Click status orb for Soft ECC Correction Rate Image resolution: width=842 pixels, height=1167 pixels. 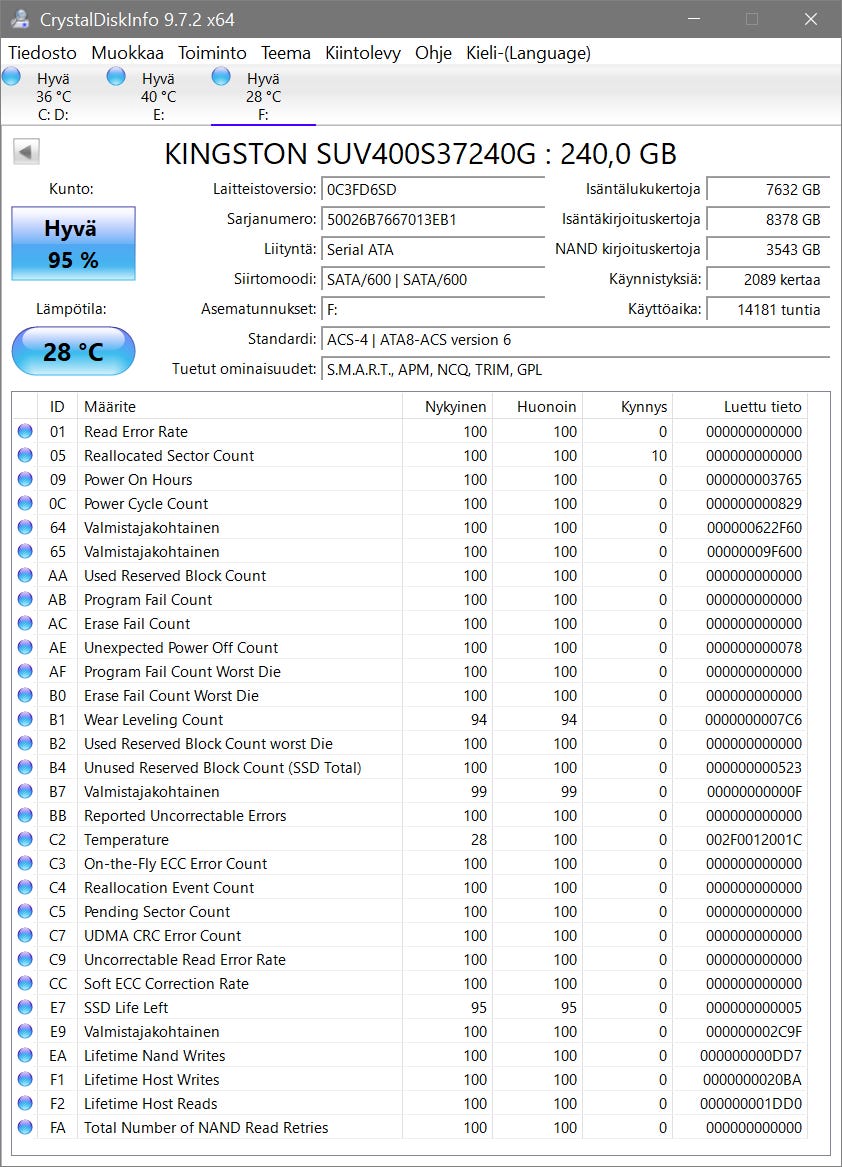(25, 983)
